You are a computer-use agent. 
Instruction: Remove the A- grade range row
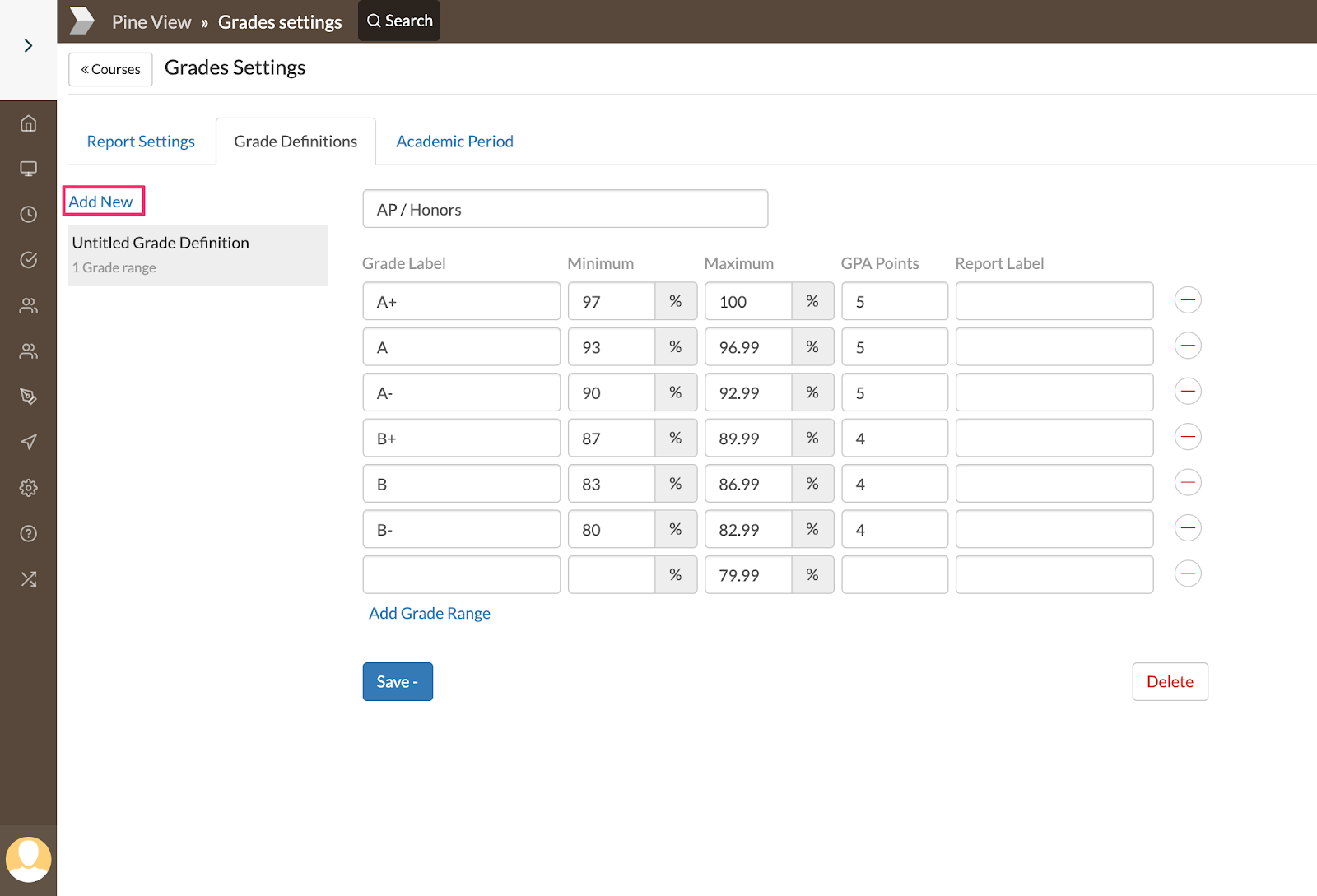[x=1188, y=392]
